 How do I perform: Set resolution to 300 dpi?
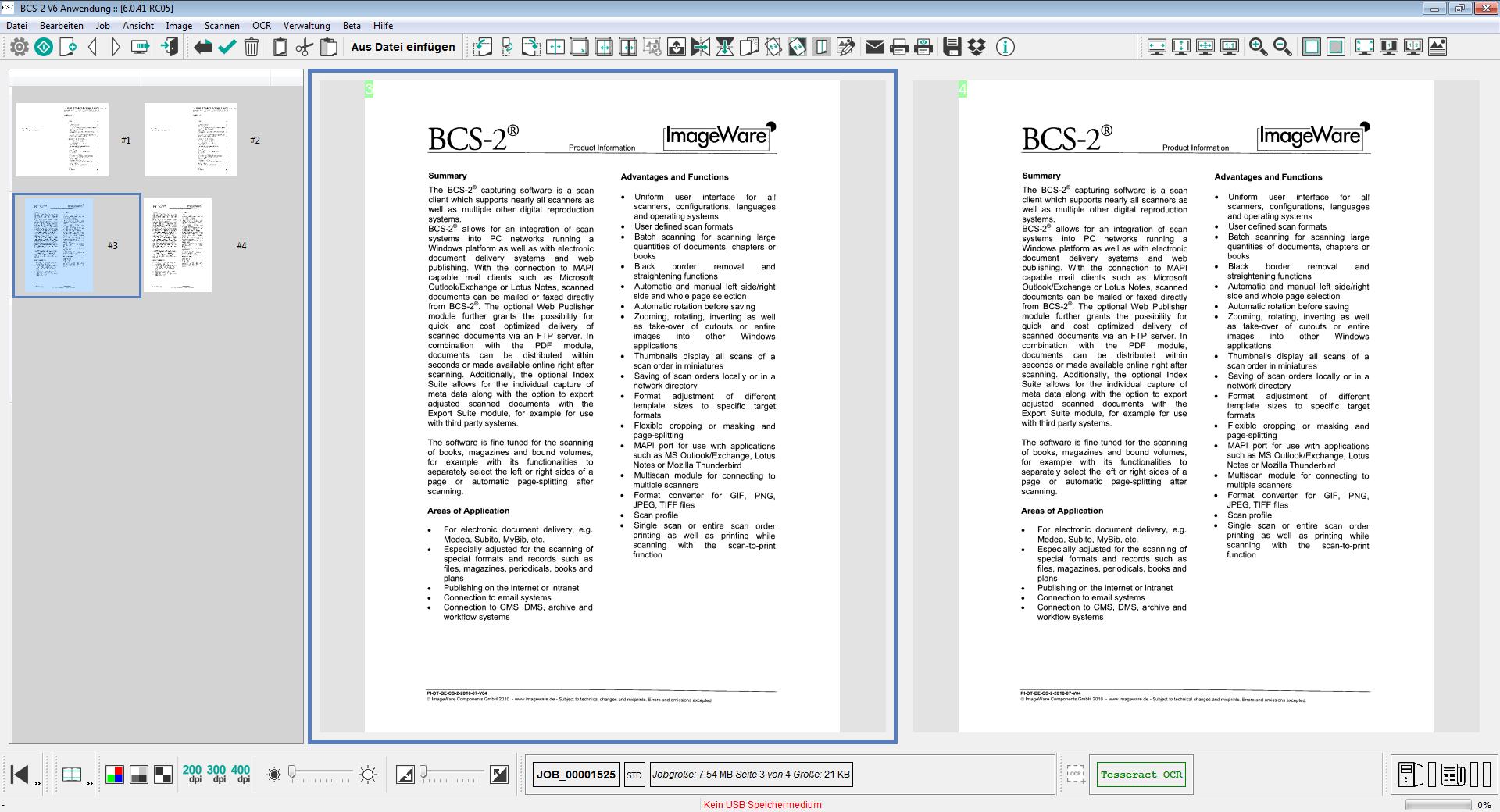216,774
